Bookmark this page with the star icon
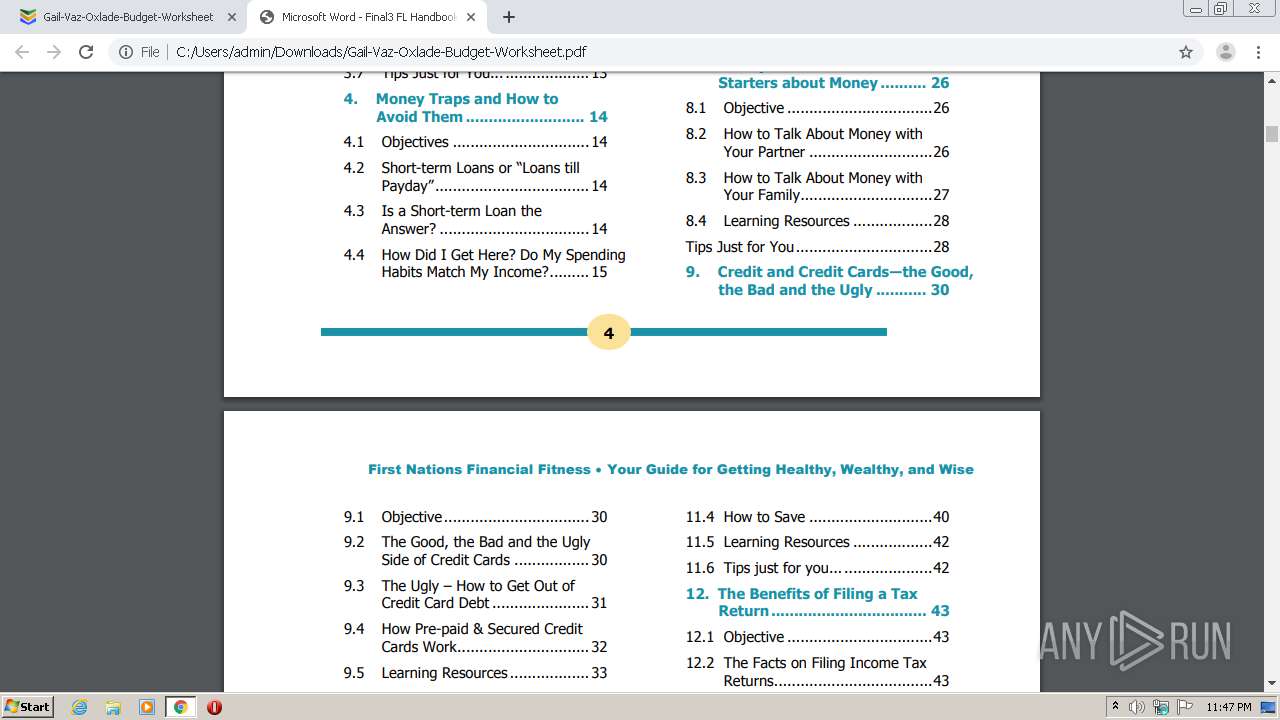The height and width of the screenshot is (720, 1280). (x=1186, y=52)
